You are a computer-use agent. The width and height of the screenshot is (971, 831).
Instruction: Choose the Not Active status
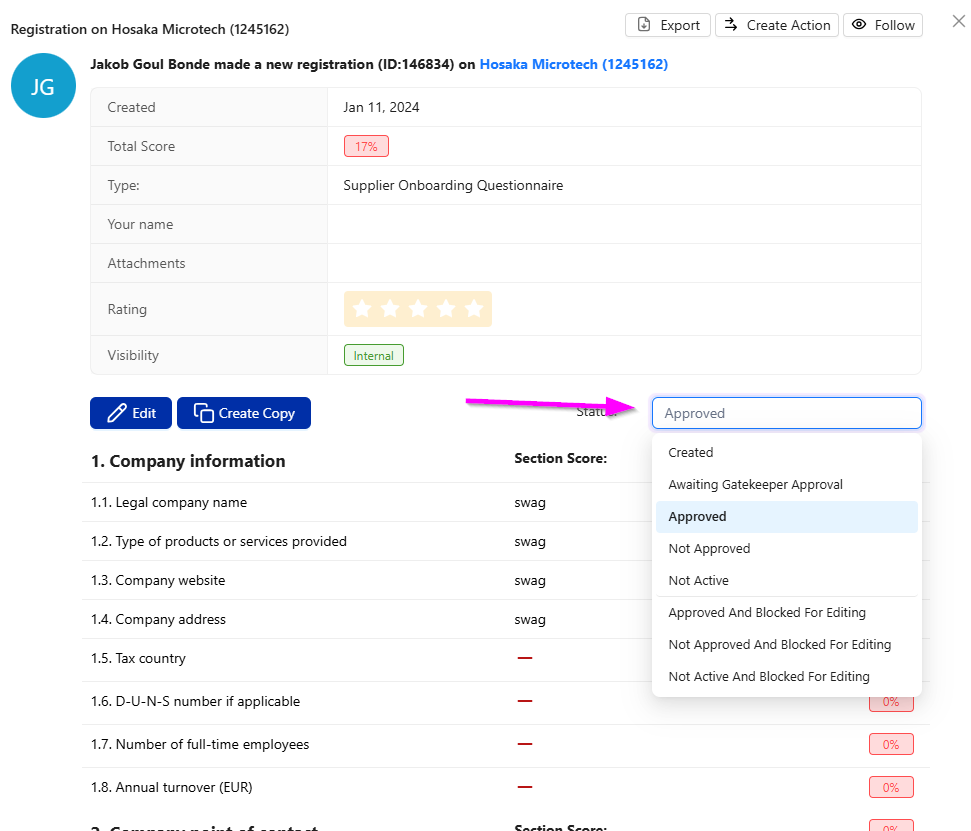786,581
